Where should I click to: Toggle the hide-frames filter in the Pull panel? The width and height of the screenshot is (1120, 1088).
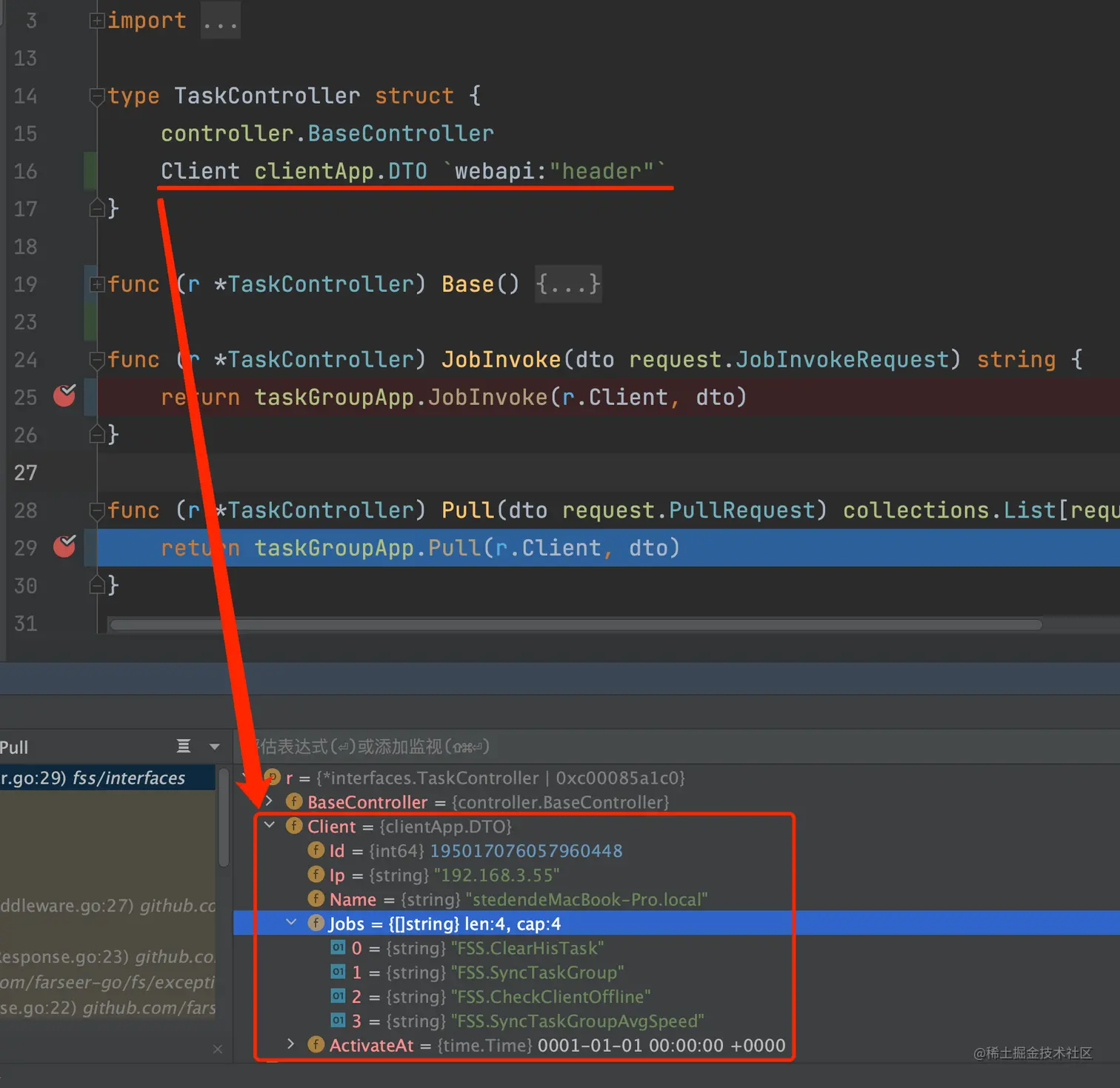click(x=184, y=747)
